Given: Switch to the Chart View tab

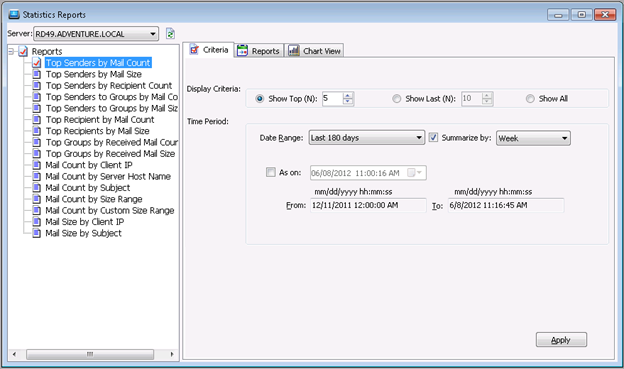Looking at the screenshot, I should [314, 51].
